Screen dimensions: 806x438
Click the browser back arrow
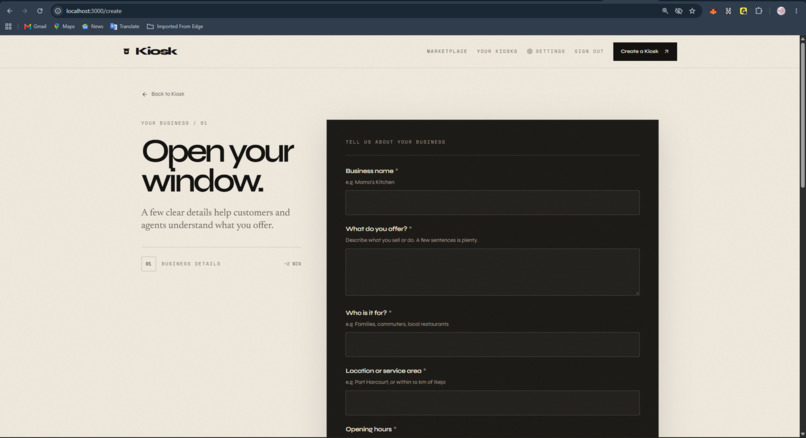pyautogui.click(x=10, y=11)
